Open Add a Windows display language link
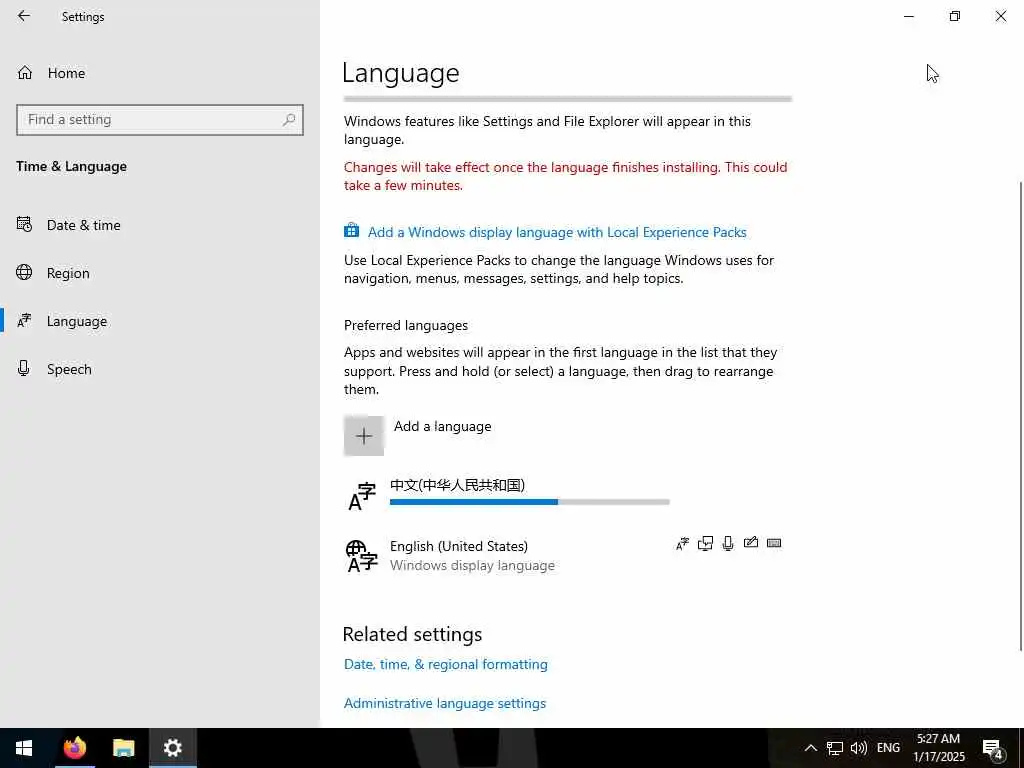Image resolution: width=1024 pixels, height=768 pixels. [x=557, y=232]
